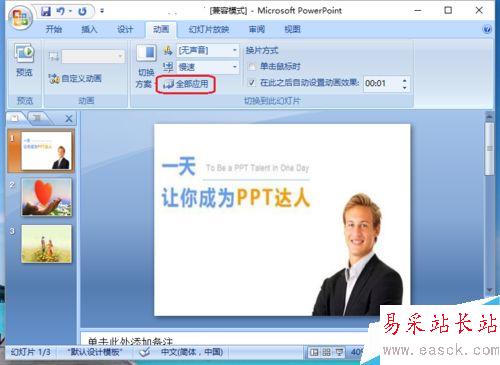500x365 pixels.
Task: Close the slide thumbnail pane
Action: (x=69, y=118)
